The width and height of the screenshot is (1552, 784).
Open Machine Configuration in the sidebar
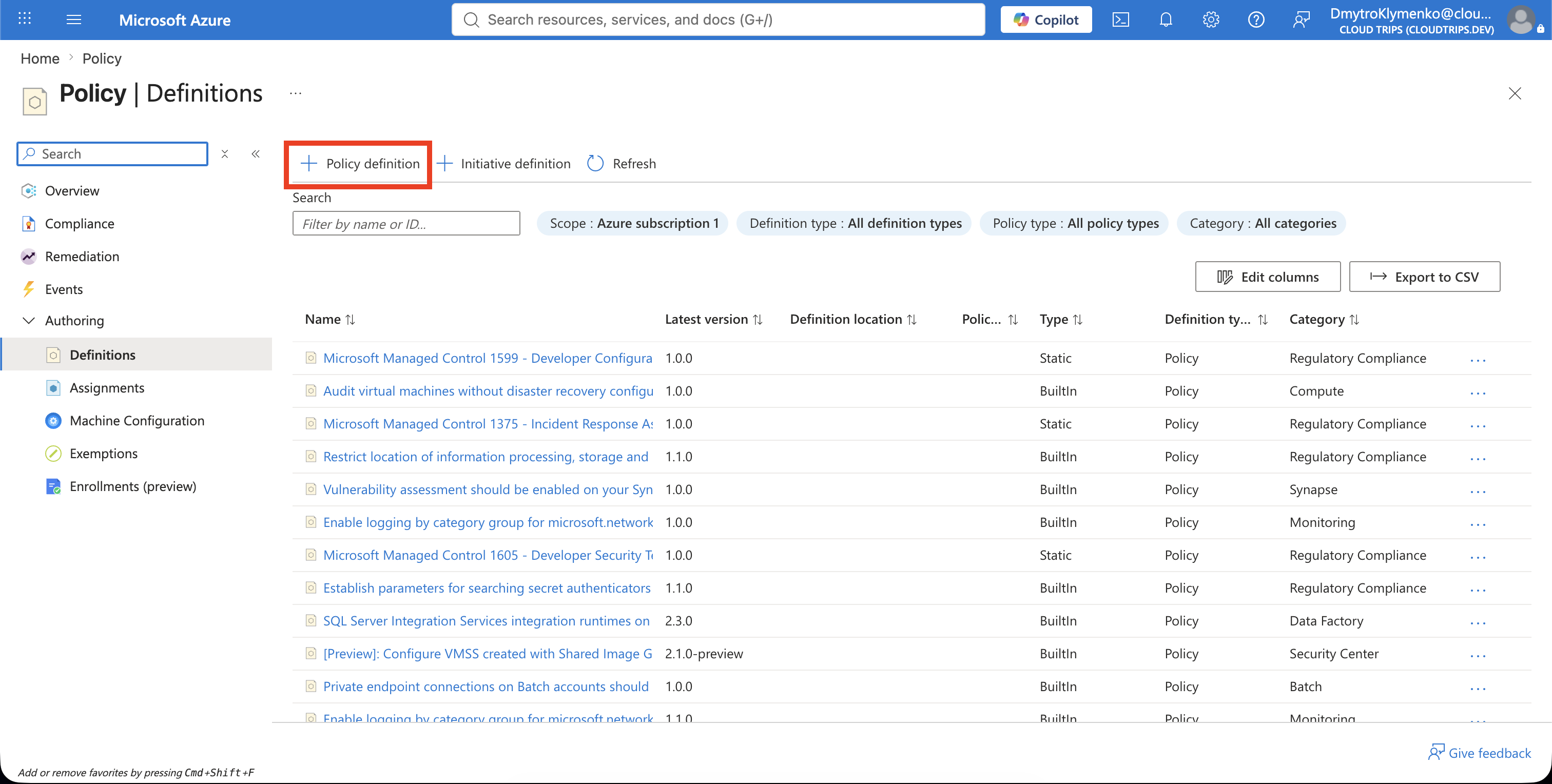pos(137,420)
